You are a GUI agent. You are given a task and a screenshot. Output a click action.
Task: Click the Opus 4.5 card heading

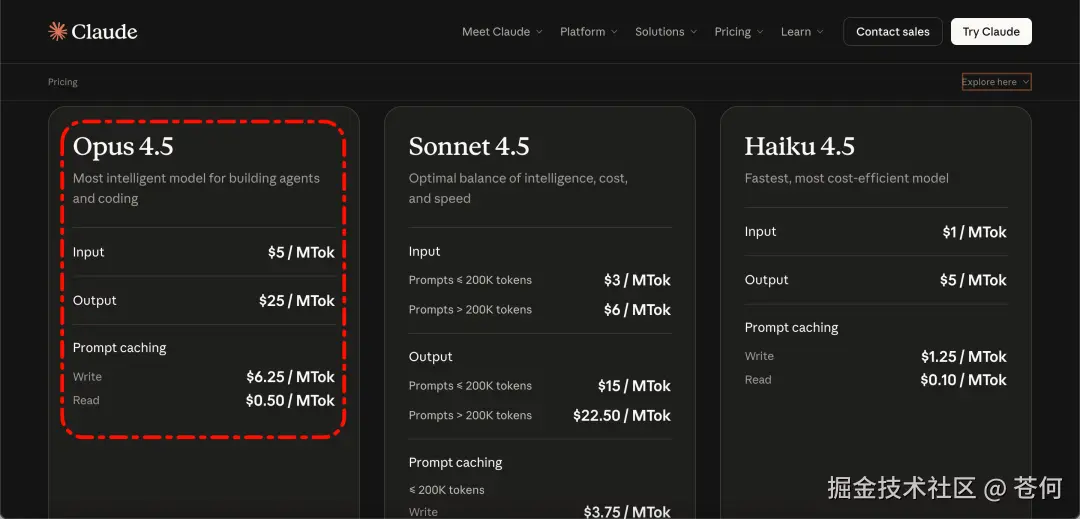[123, 147]
